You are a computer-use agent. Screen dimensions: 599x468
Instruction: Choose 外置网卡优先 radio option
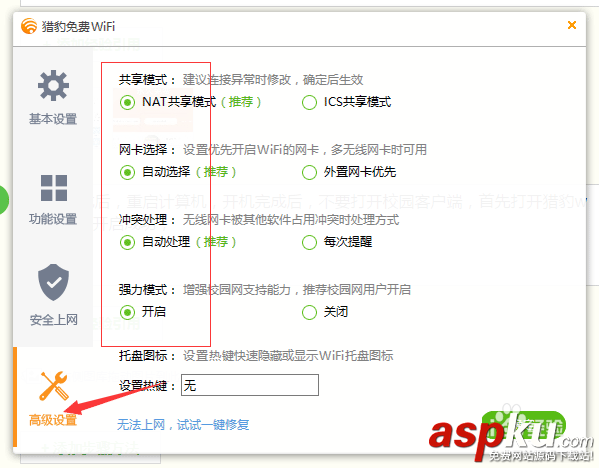pyautogui.click(x=309, y=172)
